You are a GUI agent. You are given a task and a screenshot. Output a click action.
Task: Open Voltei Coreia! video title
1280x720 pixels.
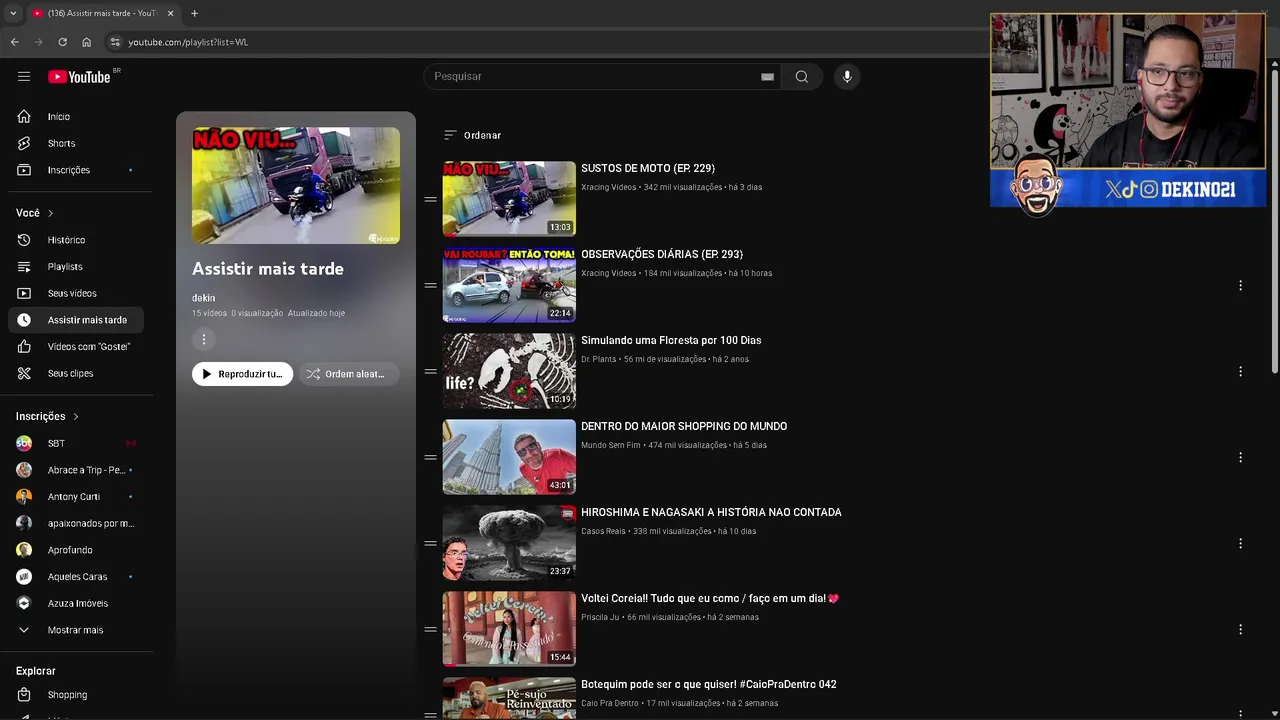pyautogui.click(x=710, y=598)
